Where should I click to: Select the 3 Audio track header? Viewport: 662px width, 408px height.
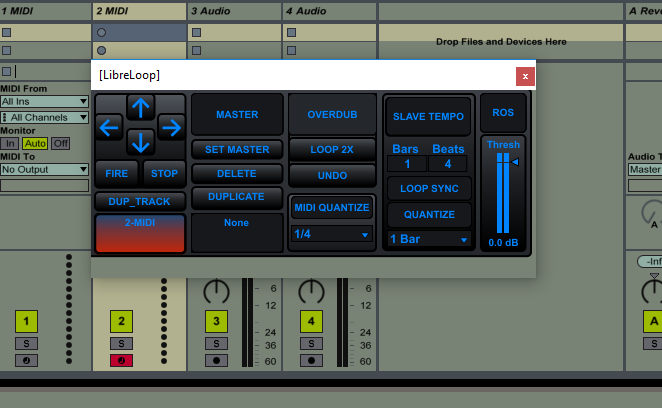click(234, 10)
